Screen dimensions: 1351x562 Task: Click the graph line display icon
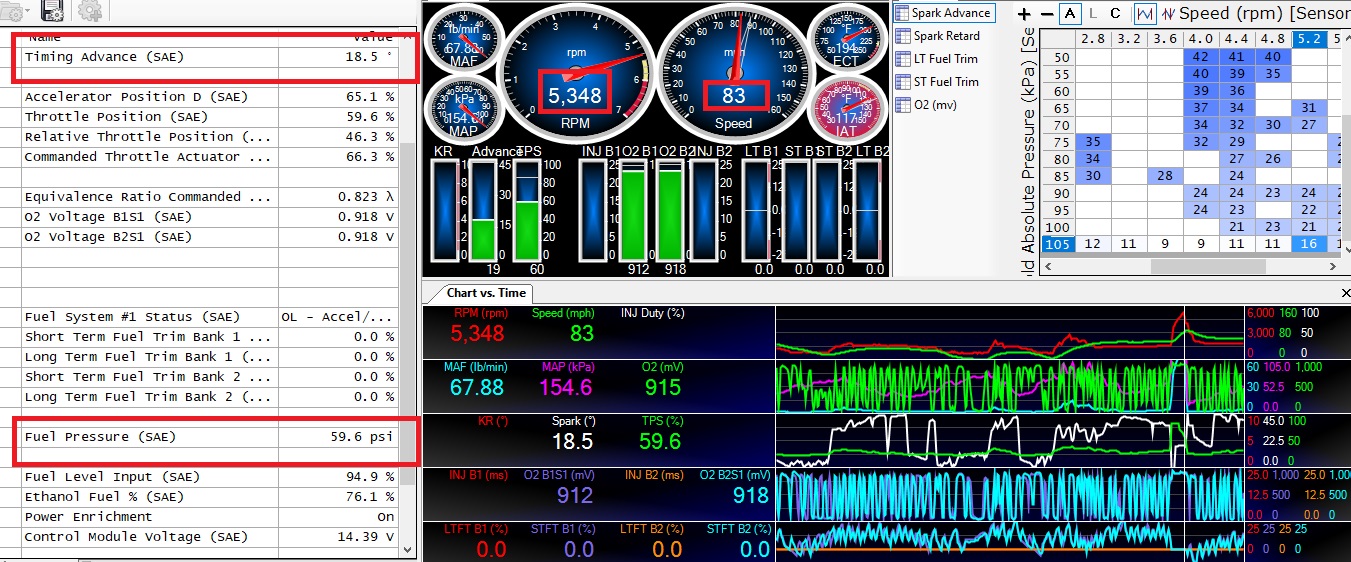[1145, 14]
